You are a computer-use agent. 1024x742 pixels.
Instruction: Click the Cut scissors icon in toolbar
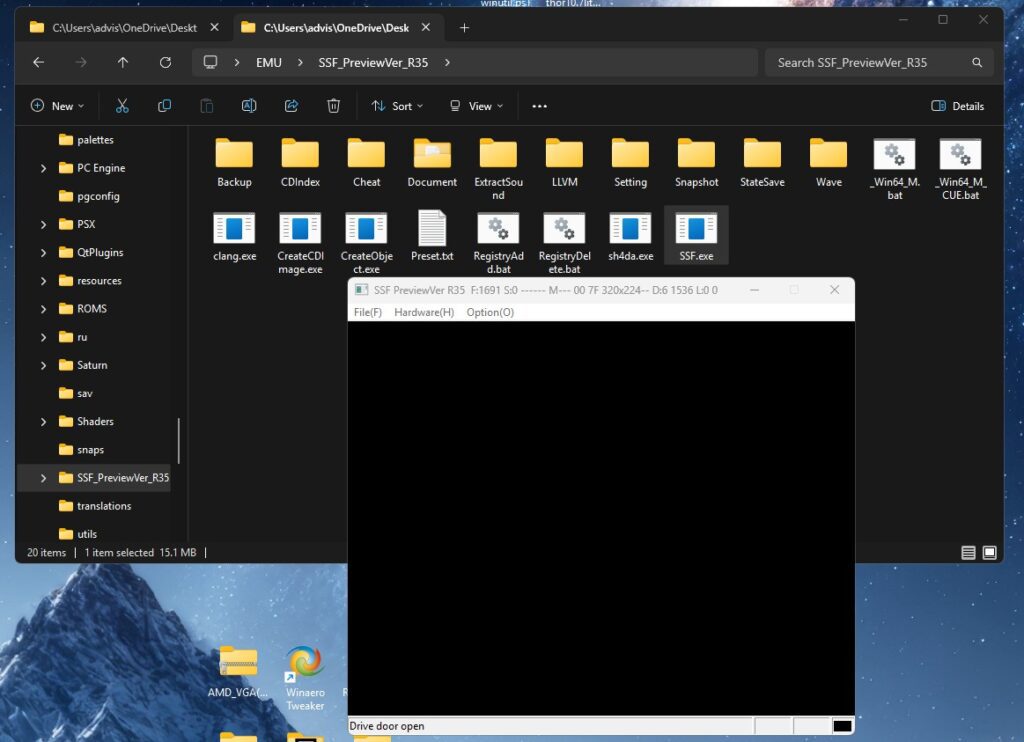point(122,106)
